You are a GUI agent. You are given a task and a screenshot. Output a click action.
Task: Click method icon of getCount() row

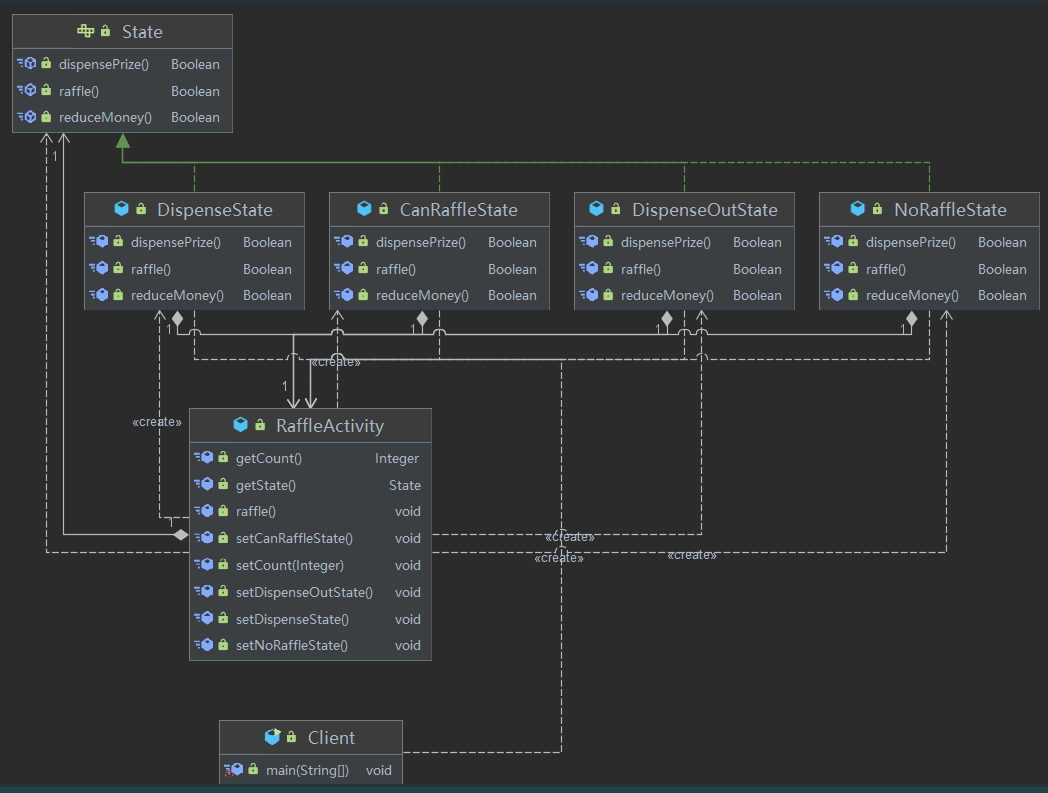coord(204,457)
